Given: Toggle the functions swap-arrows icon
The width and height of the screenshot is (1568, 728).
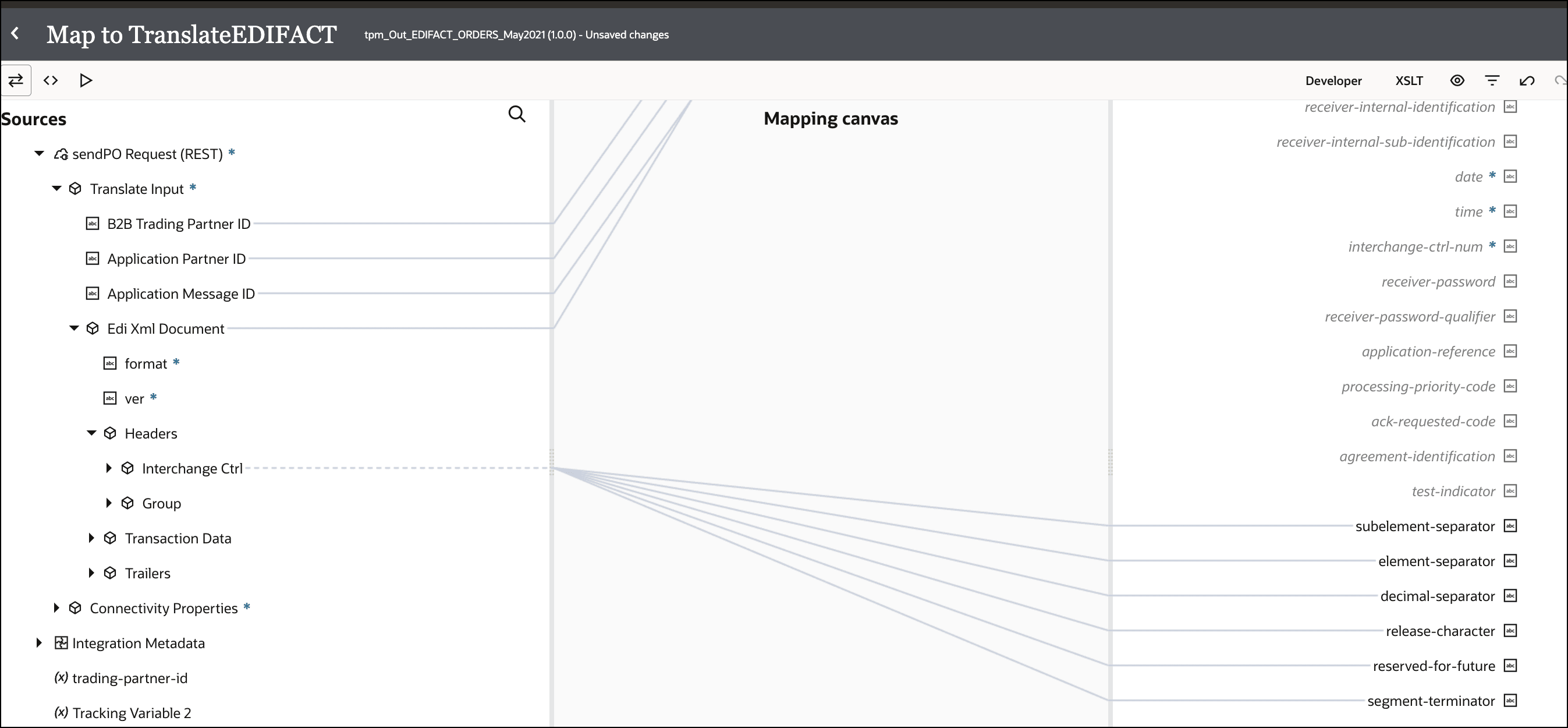Looking at the screenshot, I should tap(16, 80).
